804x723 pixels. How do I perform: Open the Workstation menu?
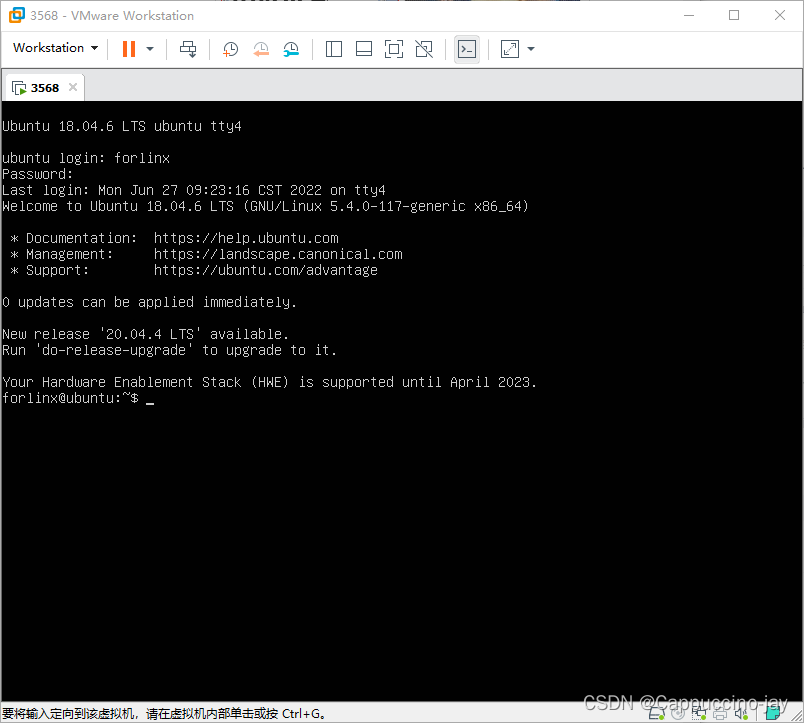(x=55, y=48)
